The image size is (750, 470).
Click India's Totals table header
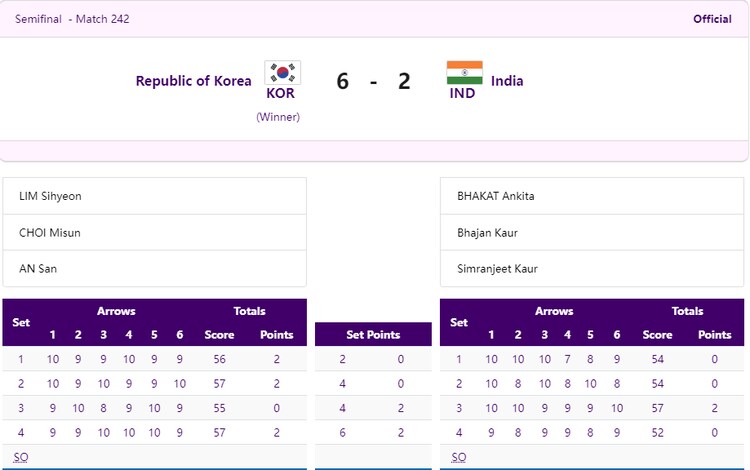tap(687, 311)
